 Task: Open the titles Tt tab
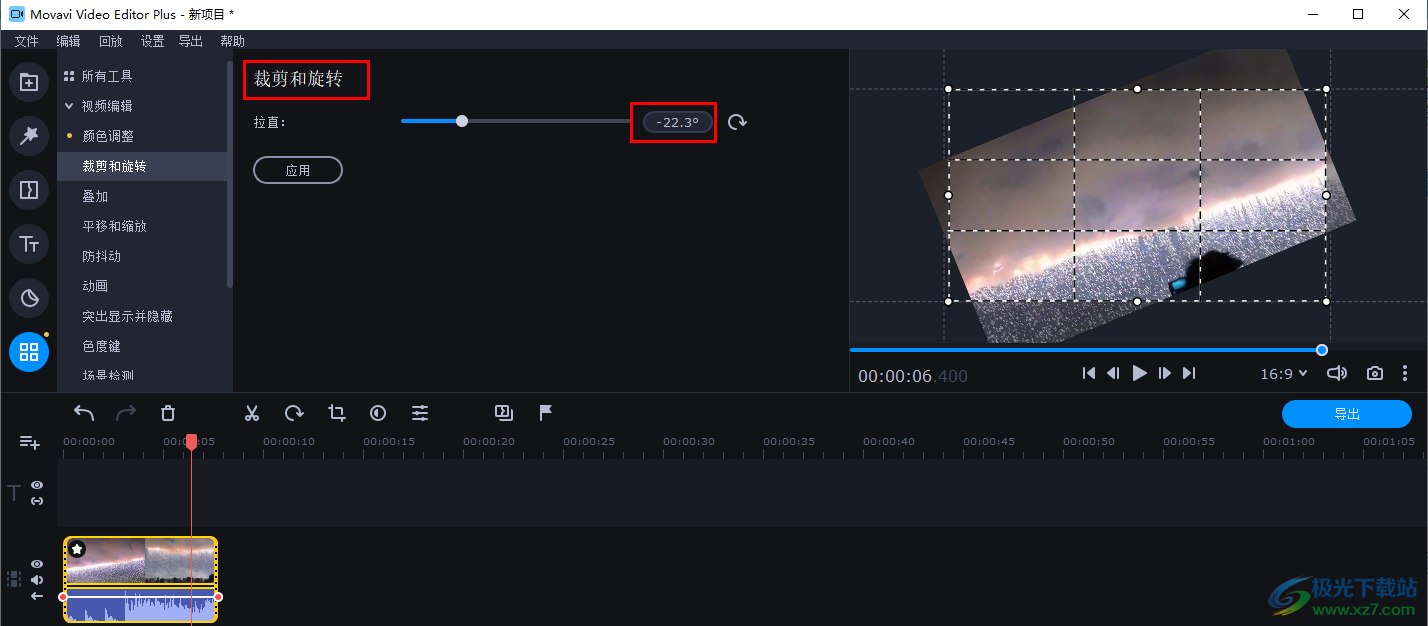(x=29, y=243)
